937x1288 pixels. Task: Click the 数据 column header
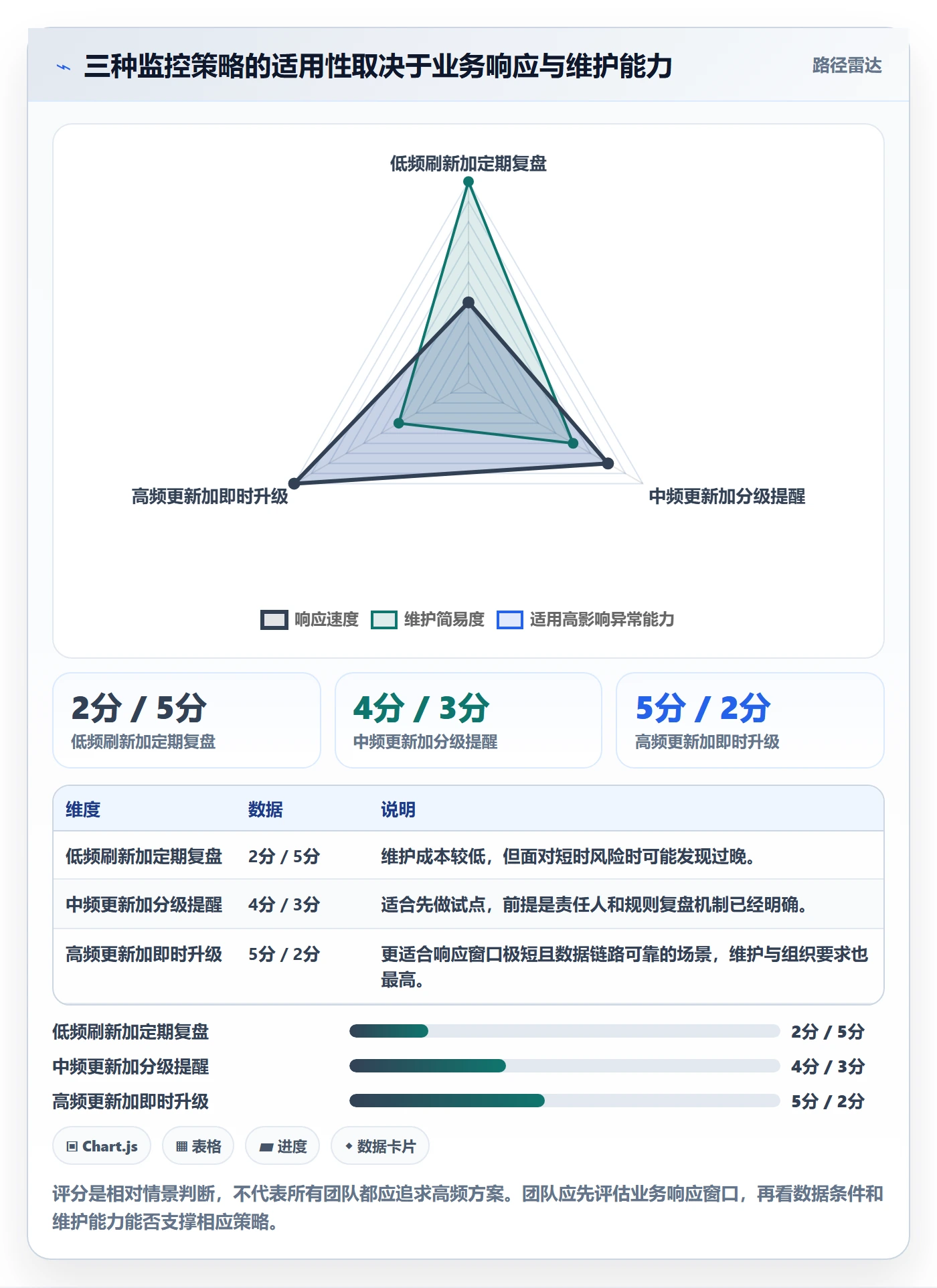[x=266, y=809]
